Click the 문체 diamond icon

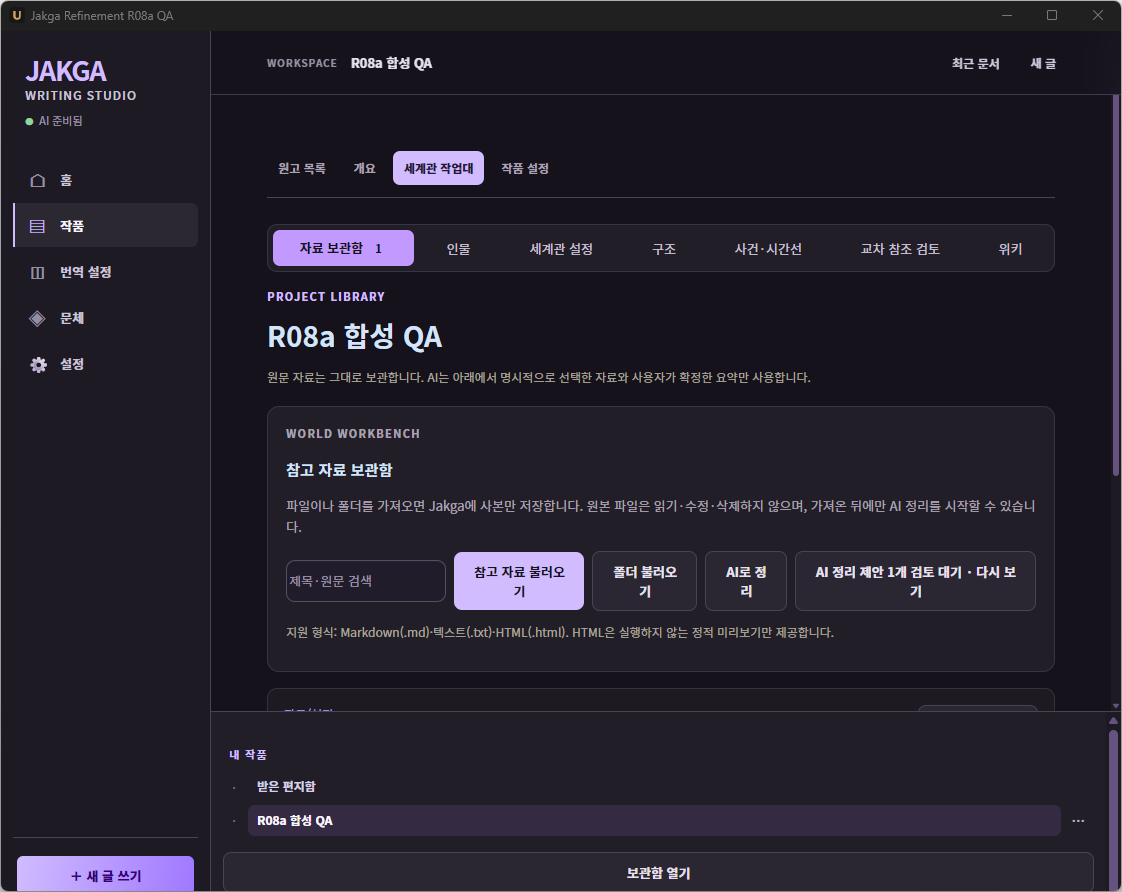click(37, 318)
